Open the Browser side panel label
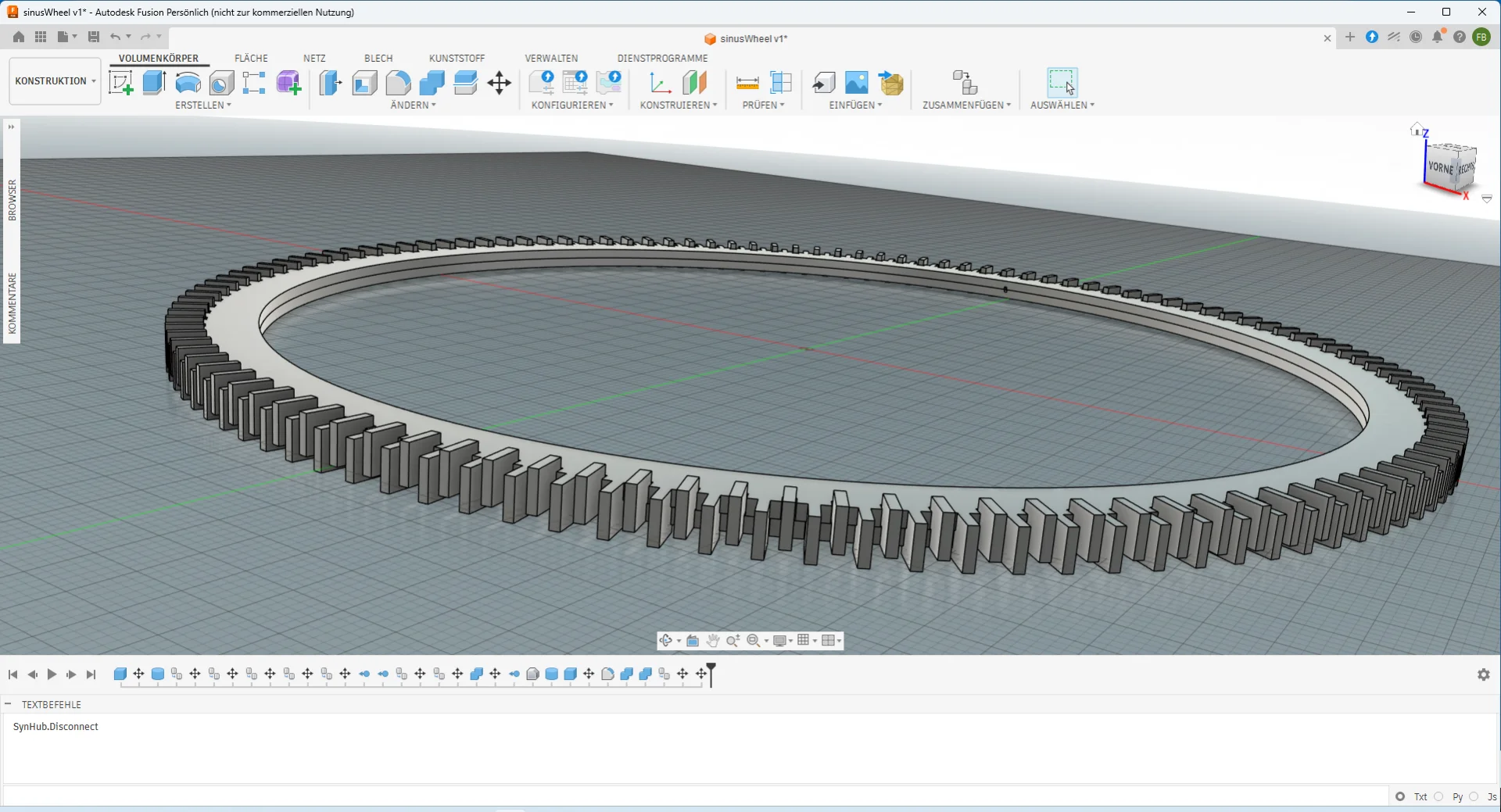 [12, 200]
